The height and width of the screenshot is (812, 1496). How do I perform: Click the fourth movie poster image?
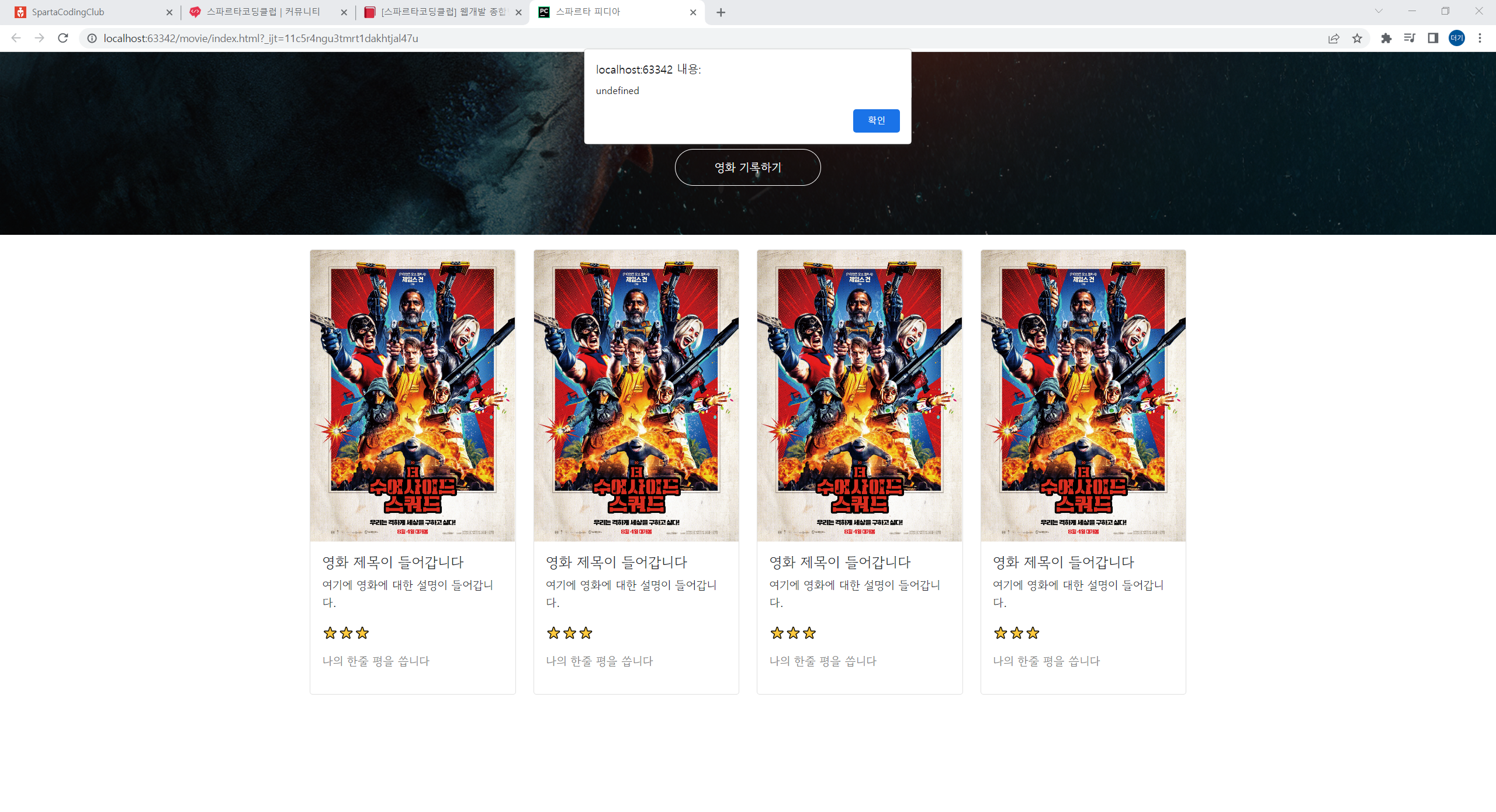pyautogui.click(x=1083, y=395)
